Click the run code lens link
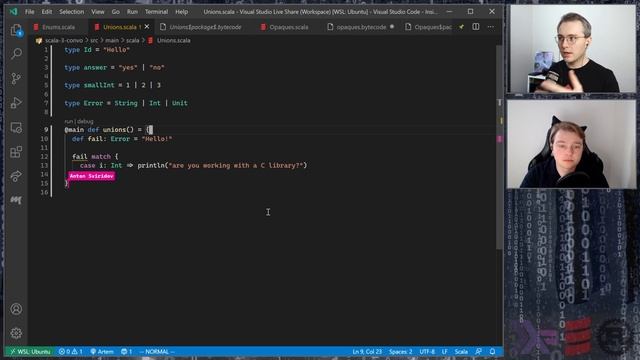The width and height of the screenshot is (640, 360). tap(68, 121)
